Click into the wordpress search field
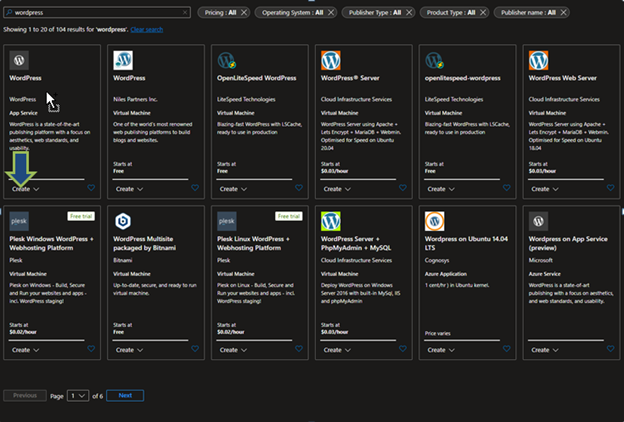The width and height of the screenshot is (624, 422). tap(97, 12)
